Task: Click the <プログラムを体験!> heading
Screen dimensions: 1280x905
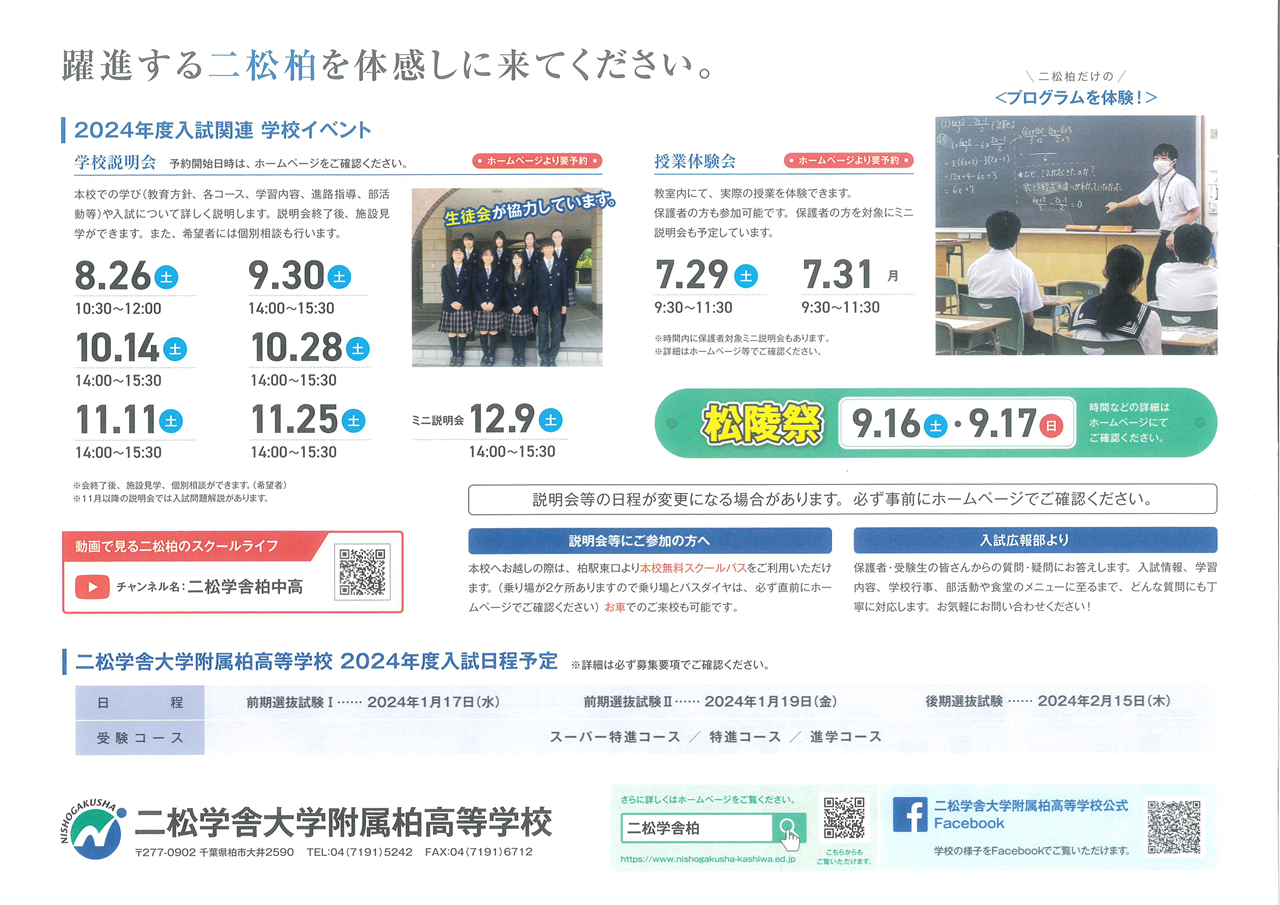Action: 1076,97
